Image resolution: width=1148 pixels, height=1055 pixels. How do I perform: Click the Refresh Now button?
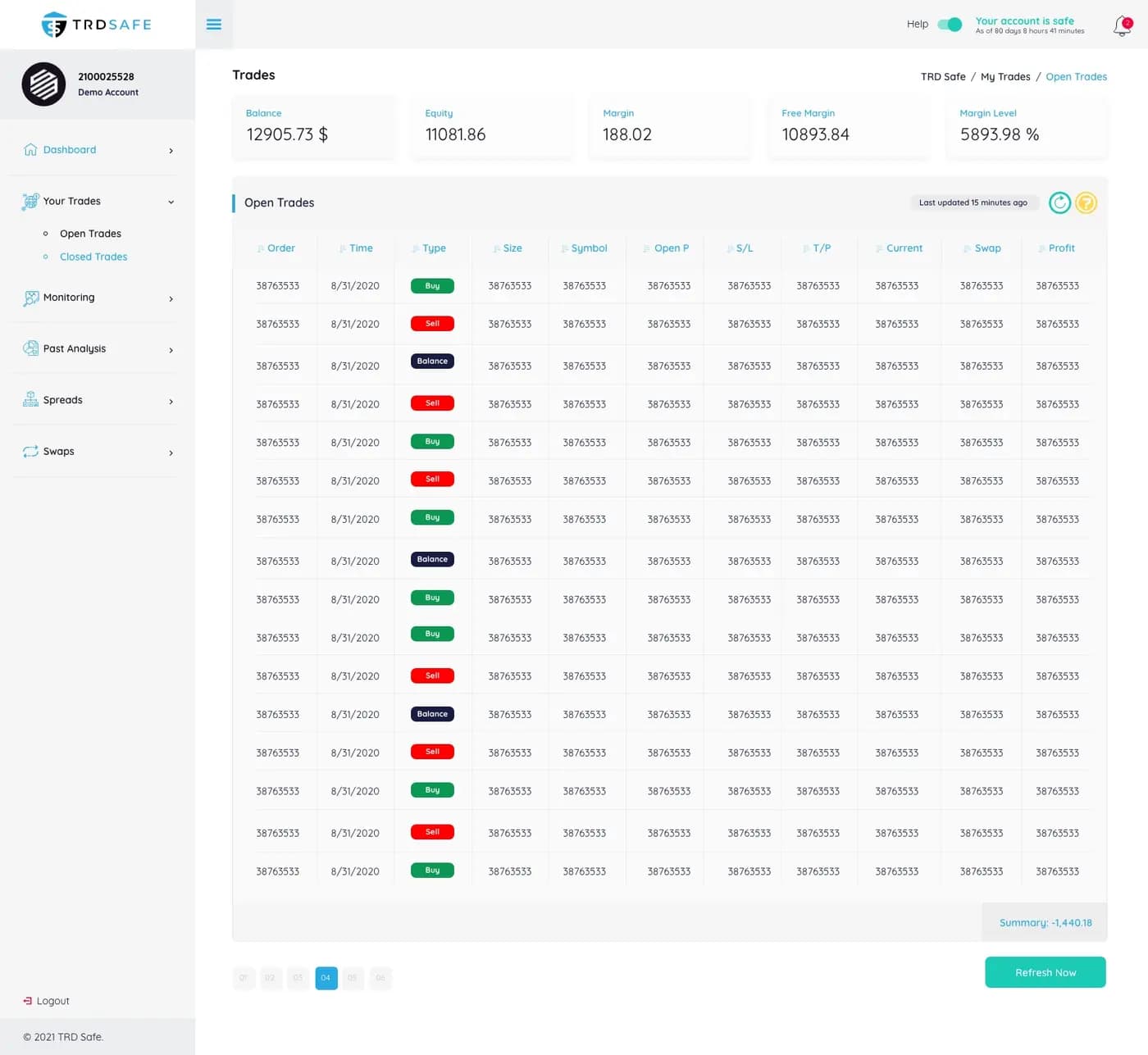[1045, 972]
